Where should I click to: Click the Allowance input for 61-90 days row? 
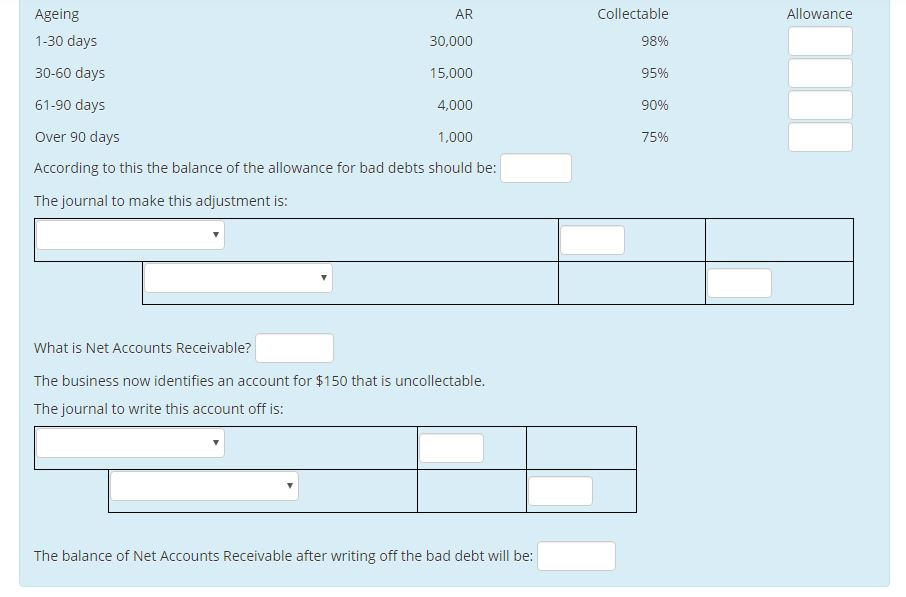coord(819,104)
